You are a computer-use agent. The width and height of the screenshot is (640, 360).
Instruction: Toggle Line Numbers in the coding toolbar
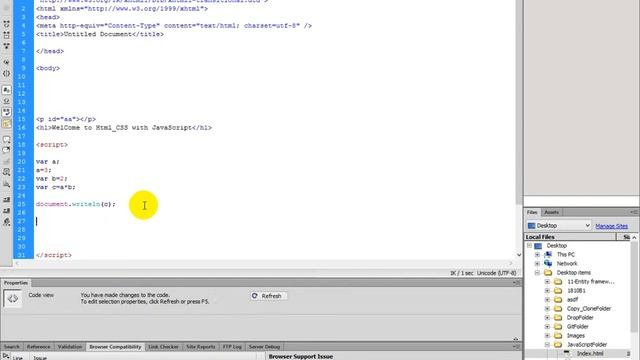[7, 90]
